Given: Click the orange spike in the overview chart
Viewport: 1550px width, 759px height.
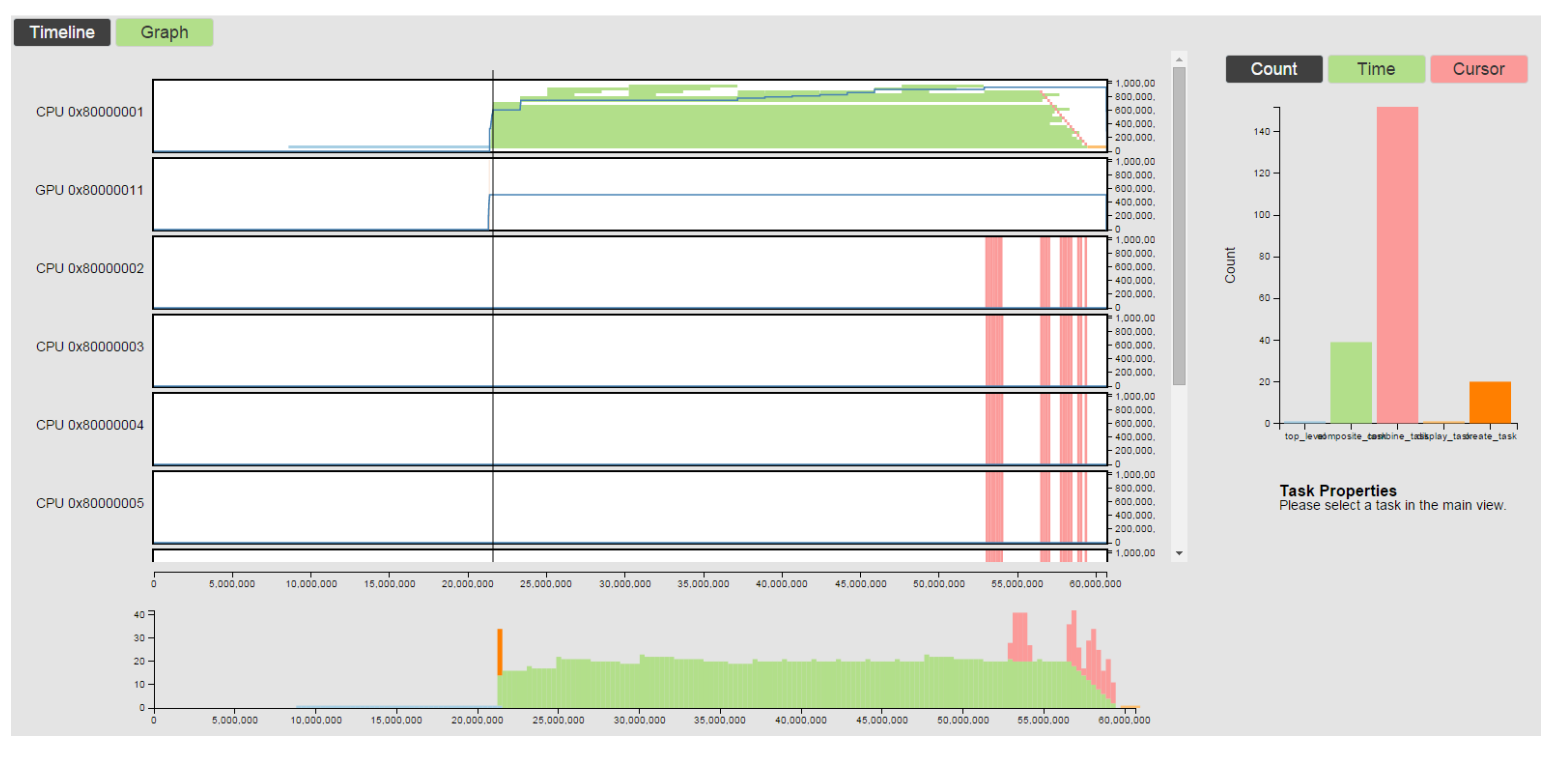Looking at the screenshot, I should pyautogui.click(x=500, y=651).
